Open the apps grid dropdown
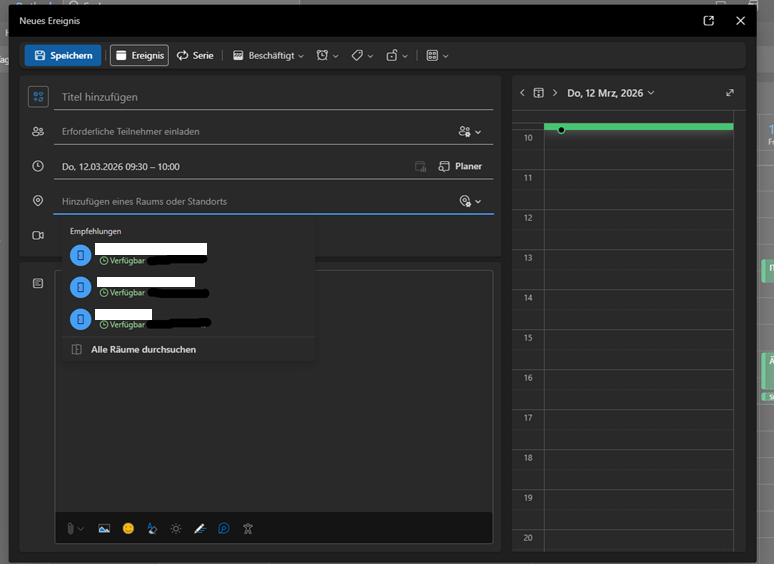Screen dimensions: 774x564 pos(437,55)
